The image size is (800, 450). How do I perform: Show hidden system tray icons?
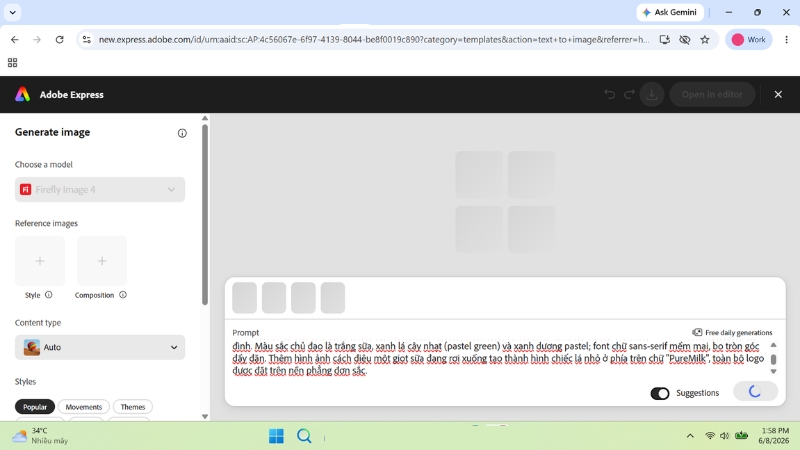click(x=690, y=436)
